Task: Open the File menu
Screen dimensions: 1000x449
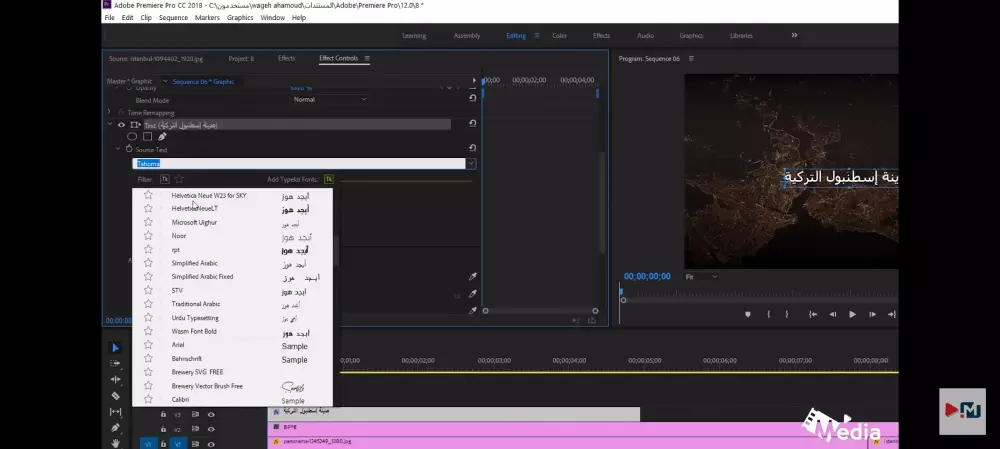Action: [110, 18]
